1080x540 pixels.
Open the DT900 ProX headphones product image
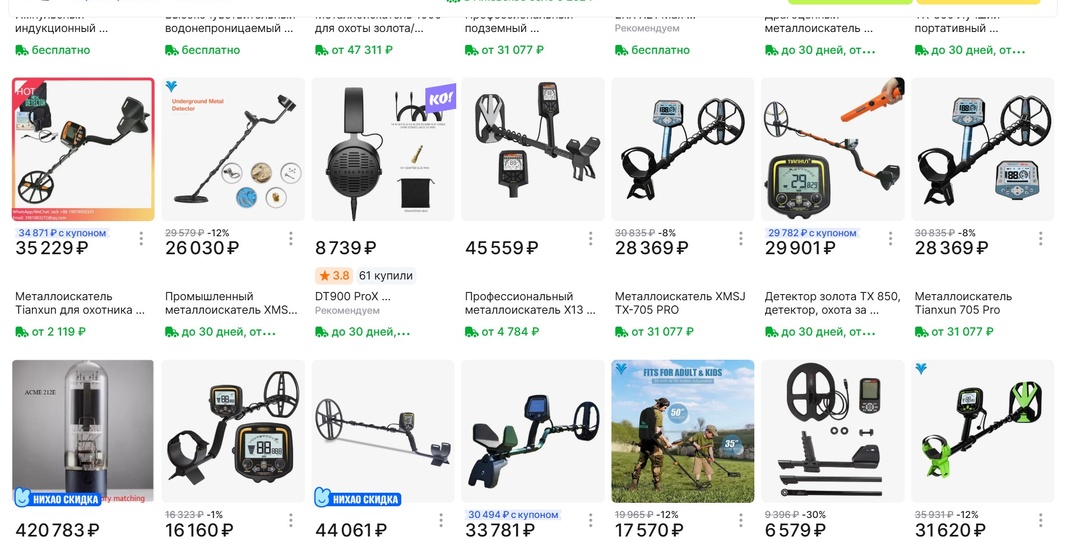pos(383,149)
